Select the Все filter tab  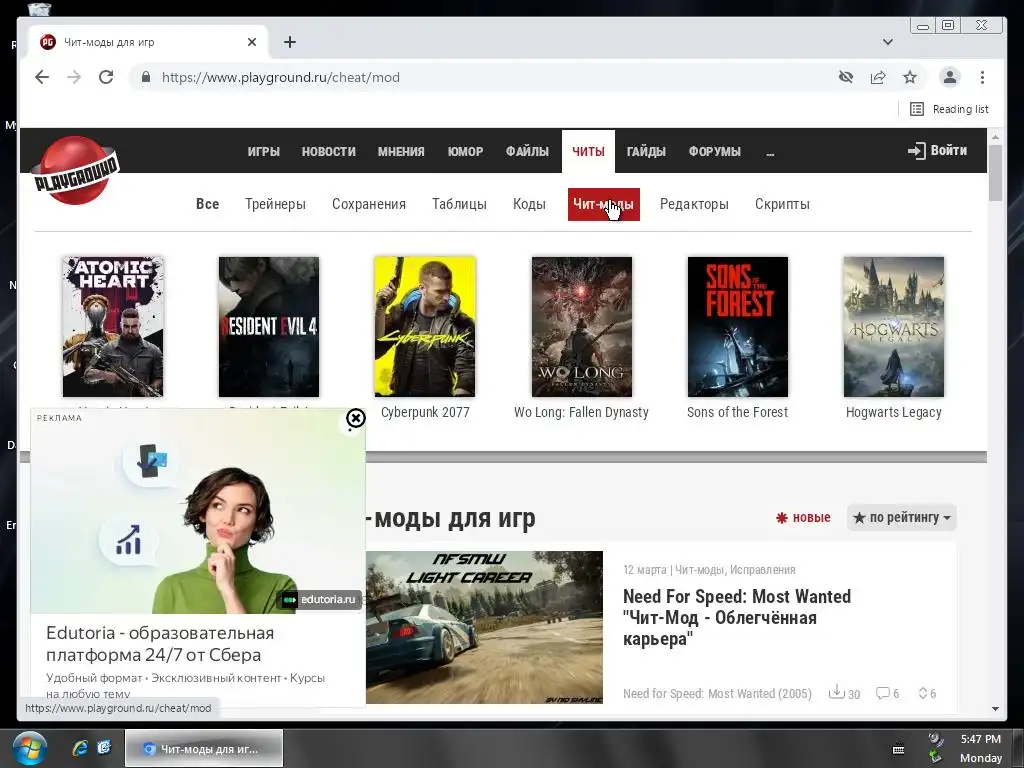pyautogui.click(x=208, y=204)
